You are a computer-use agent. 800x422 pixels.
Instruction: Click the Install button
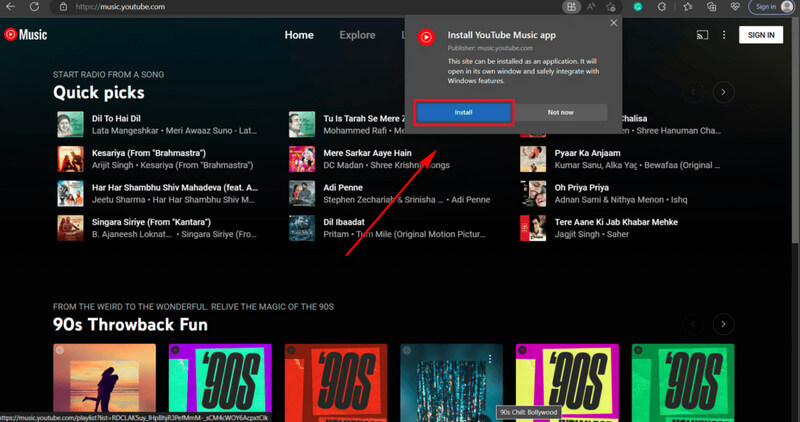coord(463,112)
